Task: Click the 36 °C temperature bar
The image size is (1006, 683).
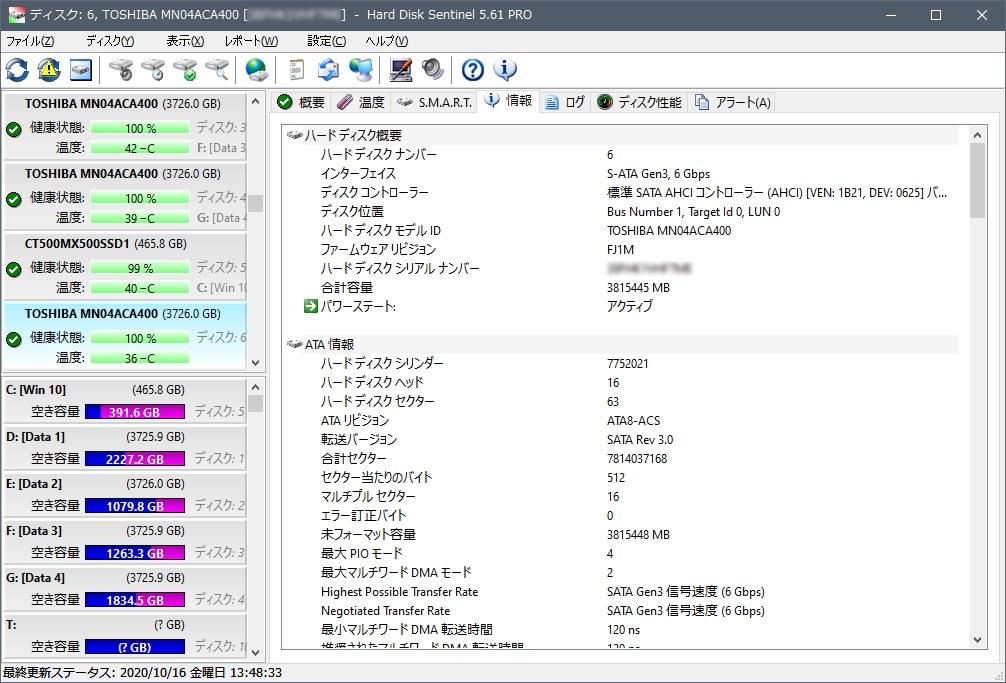Action: [x=140, y=358]
